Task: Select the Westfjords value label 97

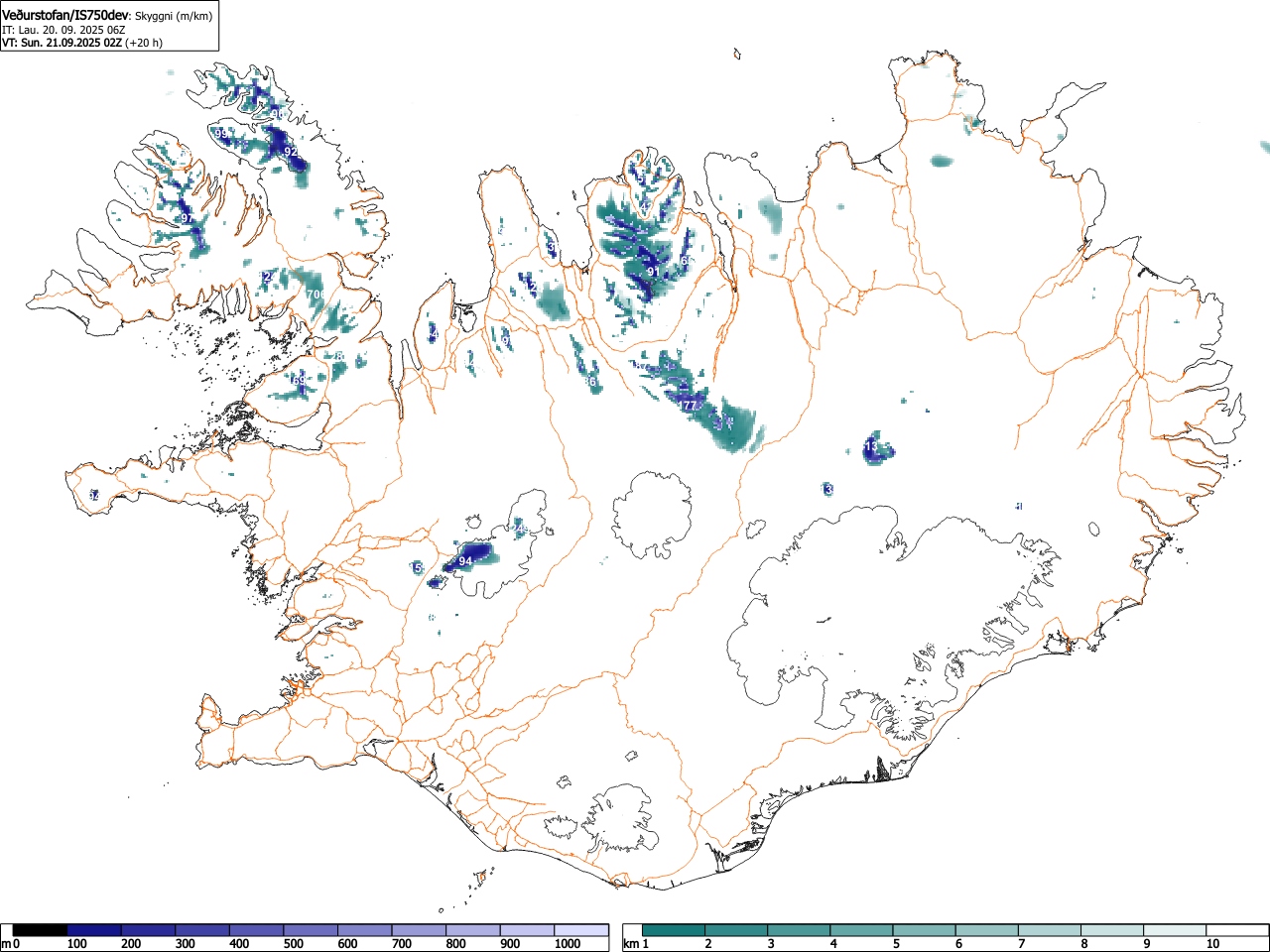Action: [187, 218]
